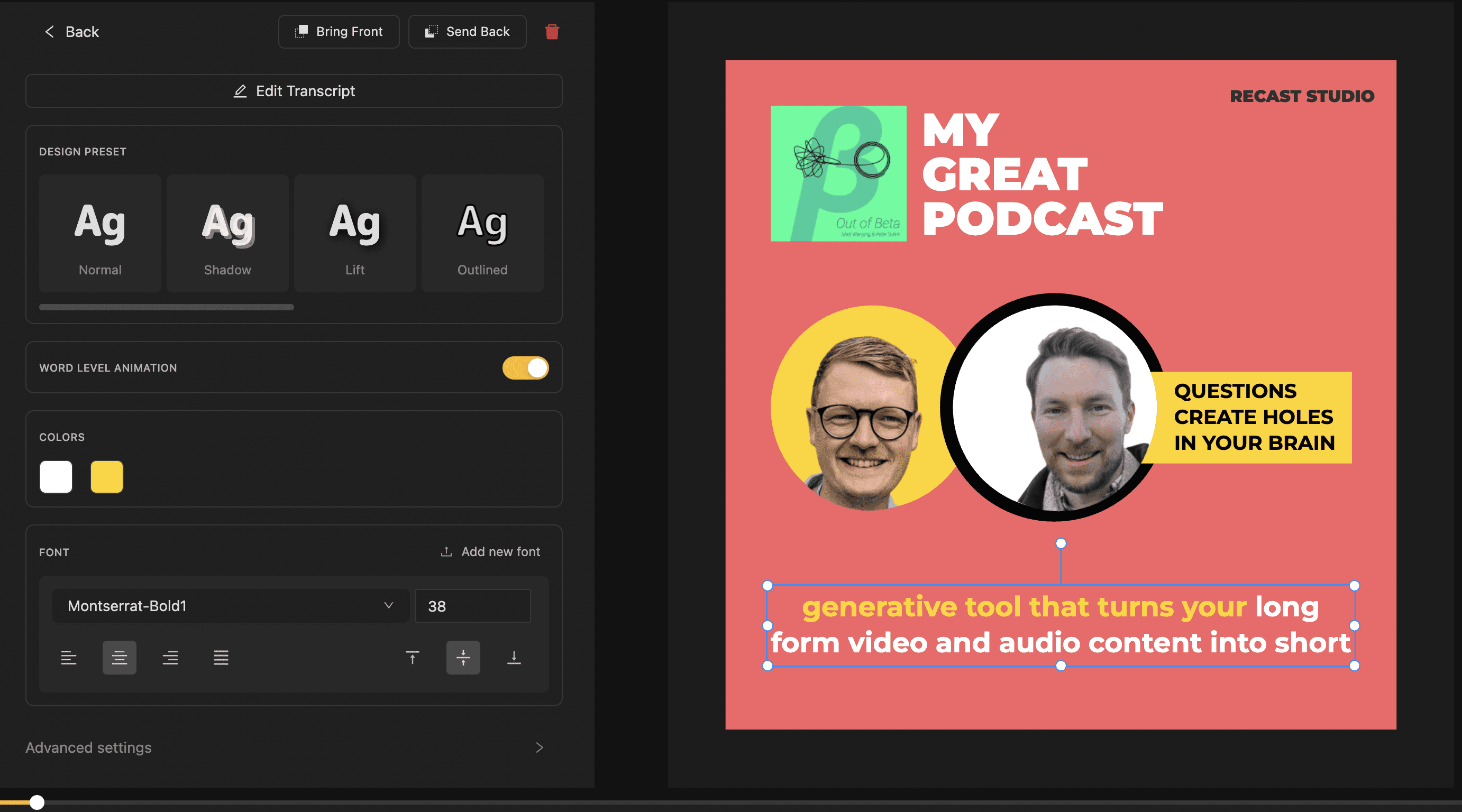Viewport: 1462px width, 812px height.
Task: Choose the Shadow design preset
Action: tap(227, 233)
